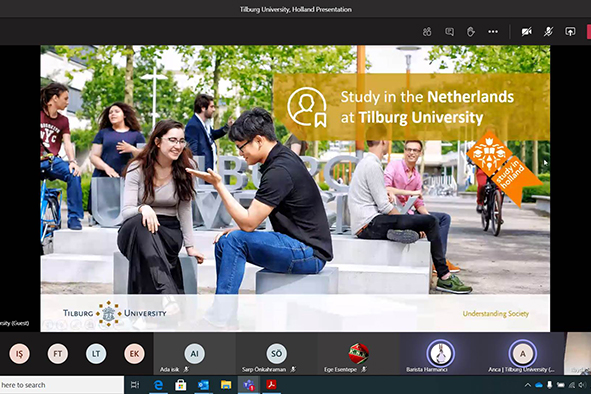The width and height of the screenshot is (591, 394).
Task: Open Task View on the taskbar
Action: 135,385
